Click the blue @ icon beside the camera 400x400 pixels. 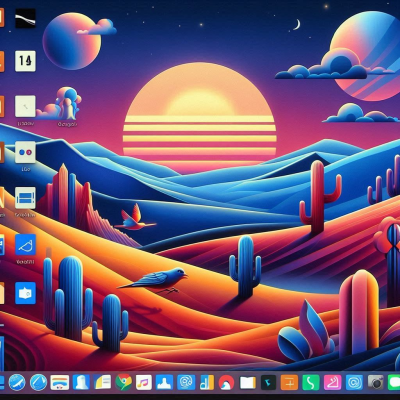click(x=354, y=382)
